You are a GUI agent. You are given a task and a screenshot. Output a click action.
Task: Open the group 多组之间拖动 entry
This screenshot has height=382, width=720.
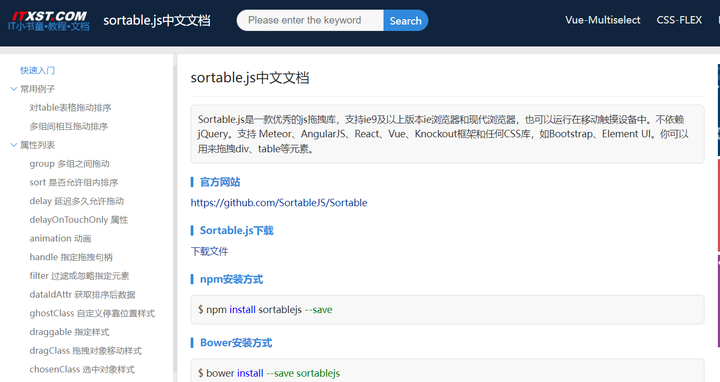click(69, 164)
